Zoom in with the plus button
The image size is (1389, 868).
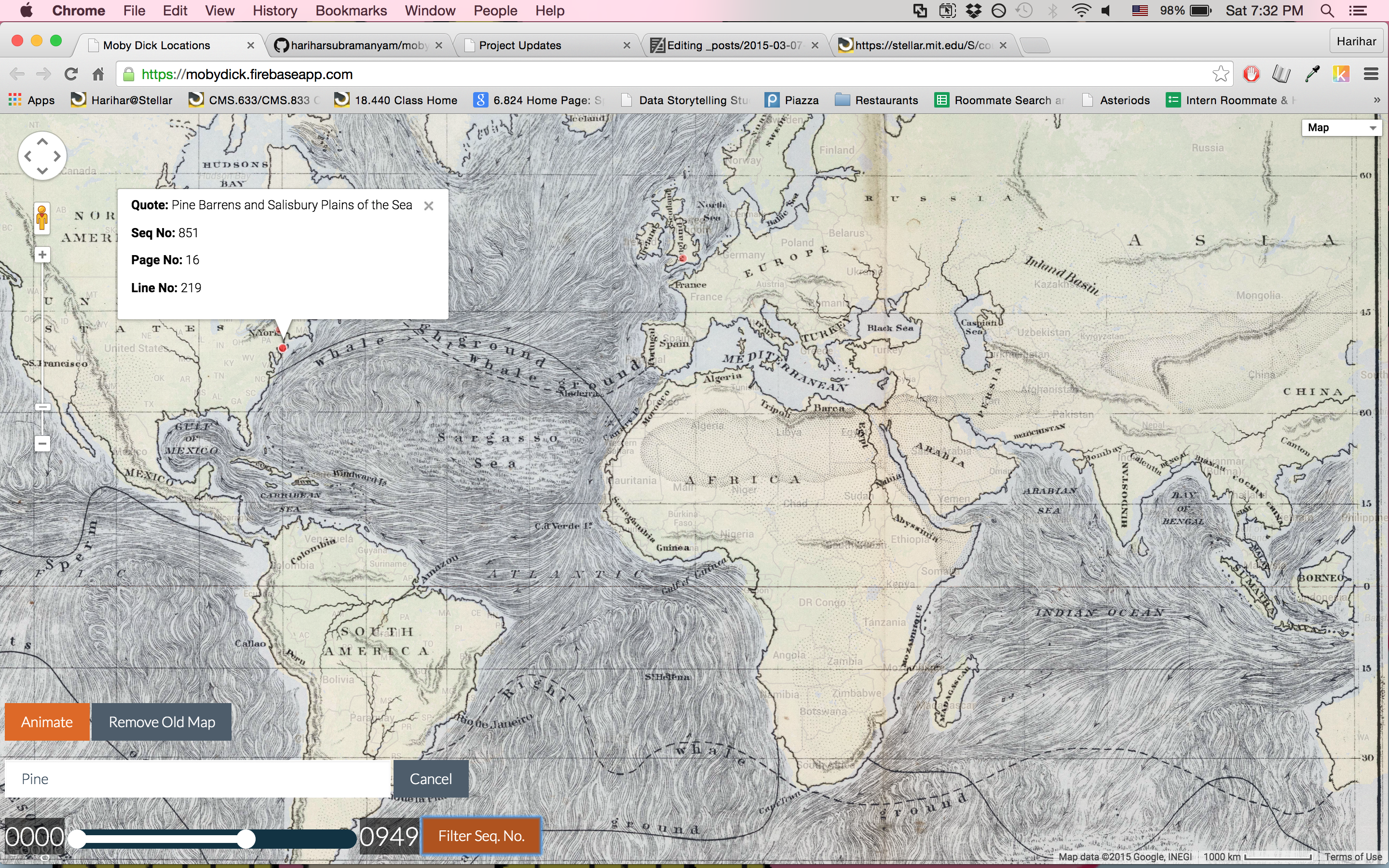[x=42, y=255]
